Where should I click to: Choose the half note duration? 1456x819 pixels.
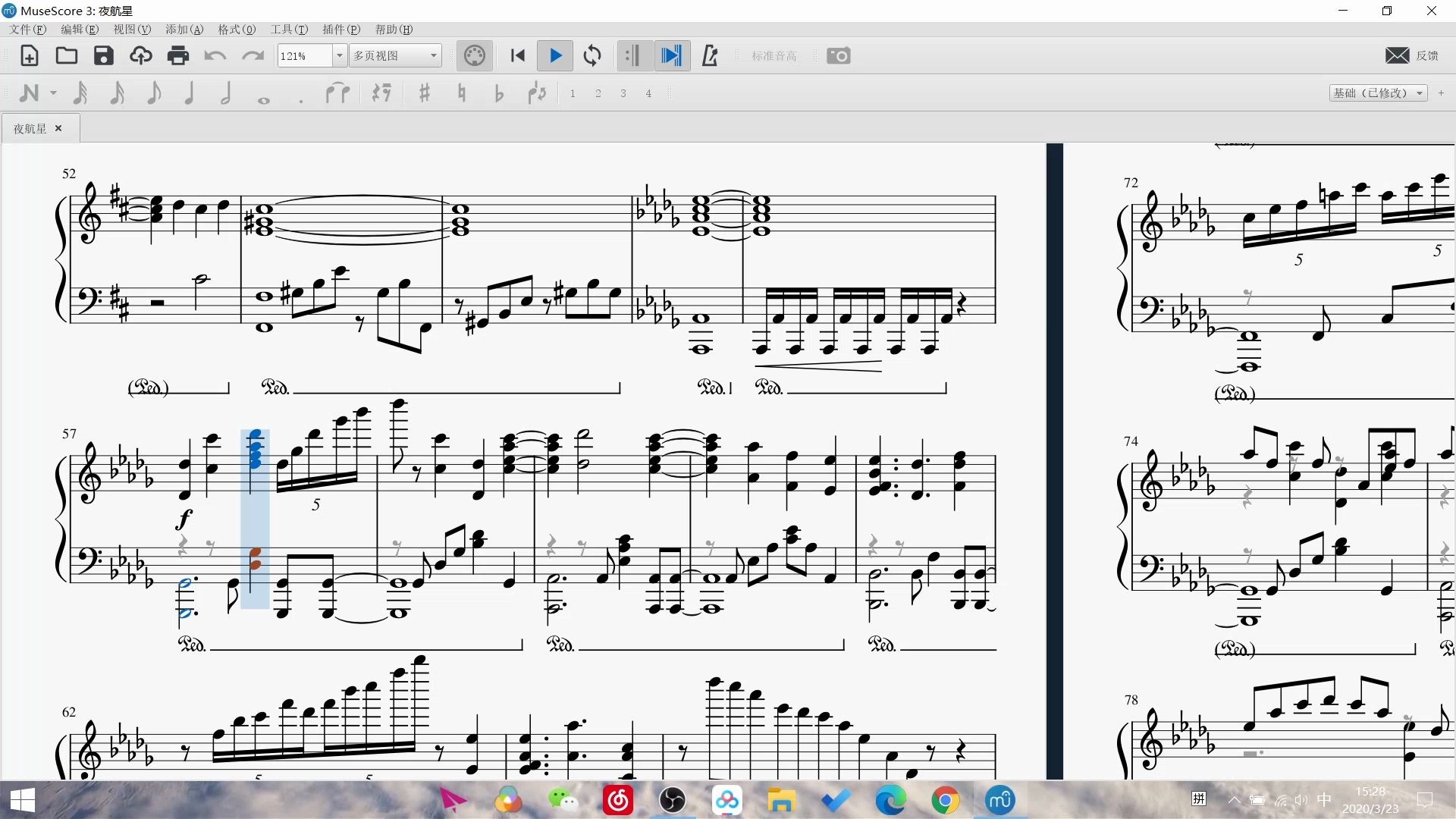point(226,93)
